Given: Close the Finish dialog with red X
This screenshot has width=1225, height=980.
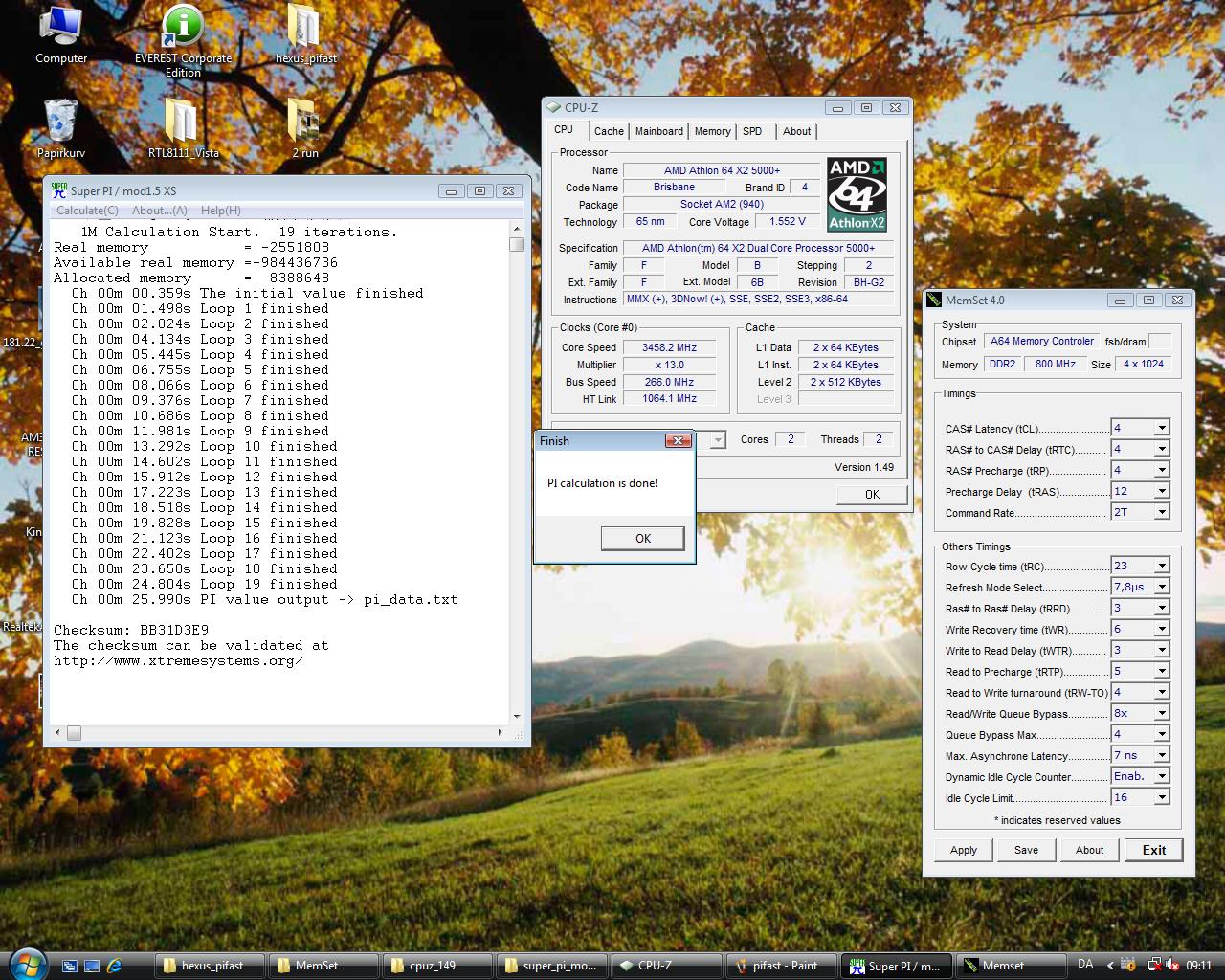Looking at the screenshot, I should pyautogui.click(x=678, y=440).
